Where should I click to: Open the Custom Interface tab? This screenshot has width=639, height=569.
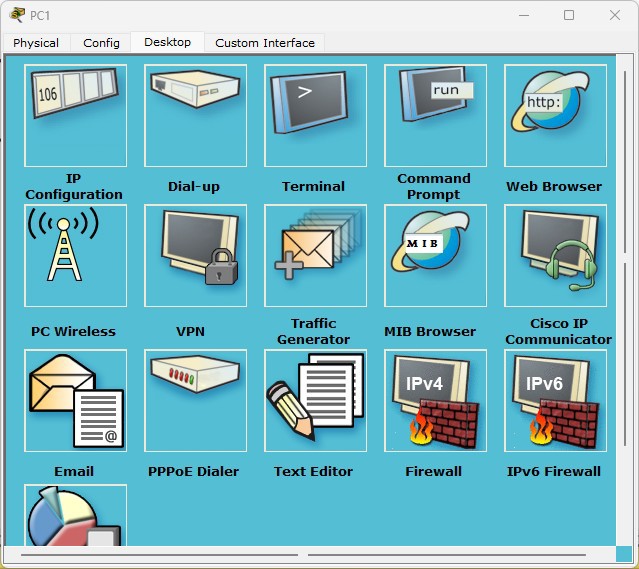265,43
